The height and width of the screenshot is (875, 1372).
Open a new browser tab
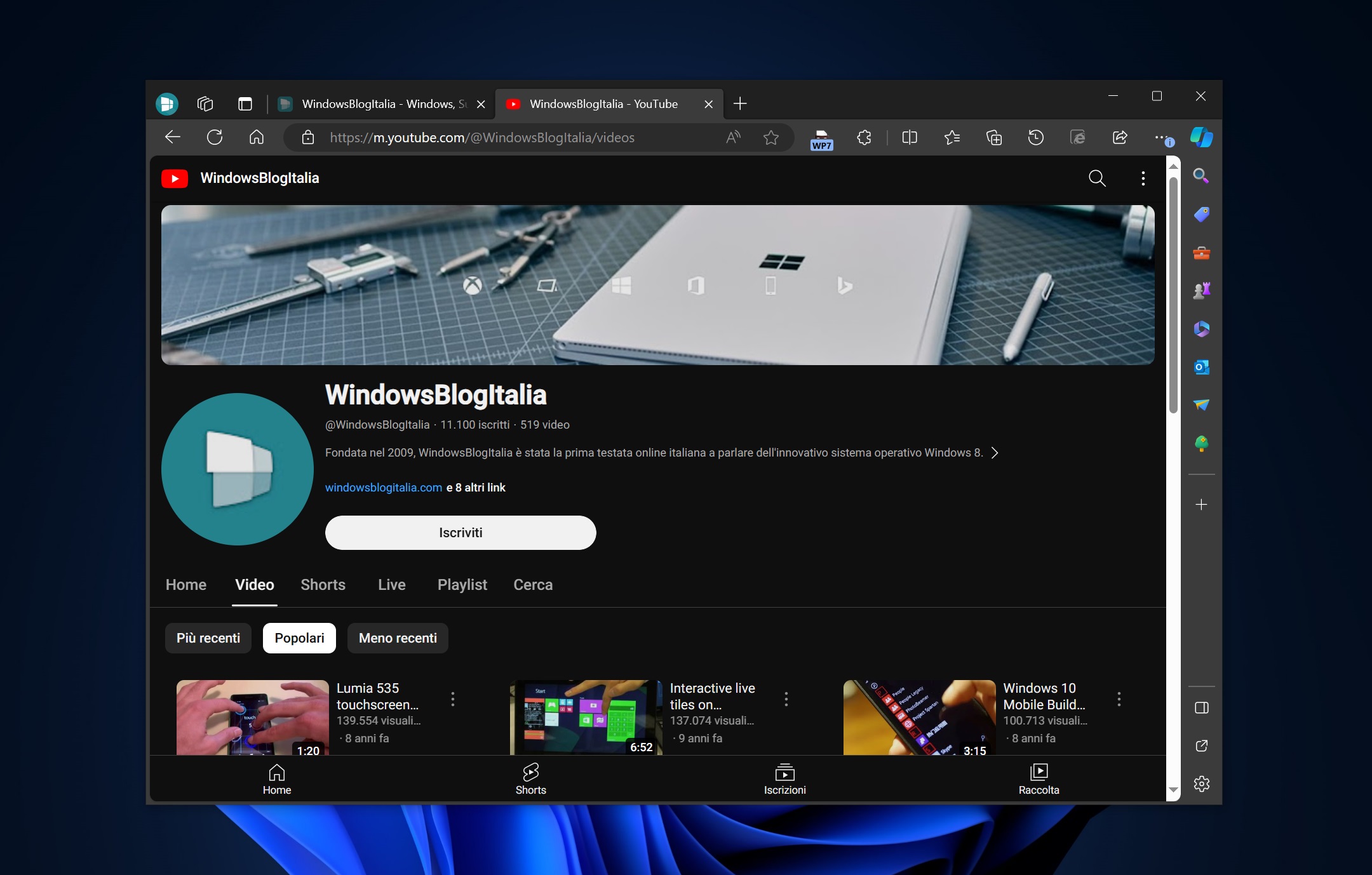point(740,104)
